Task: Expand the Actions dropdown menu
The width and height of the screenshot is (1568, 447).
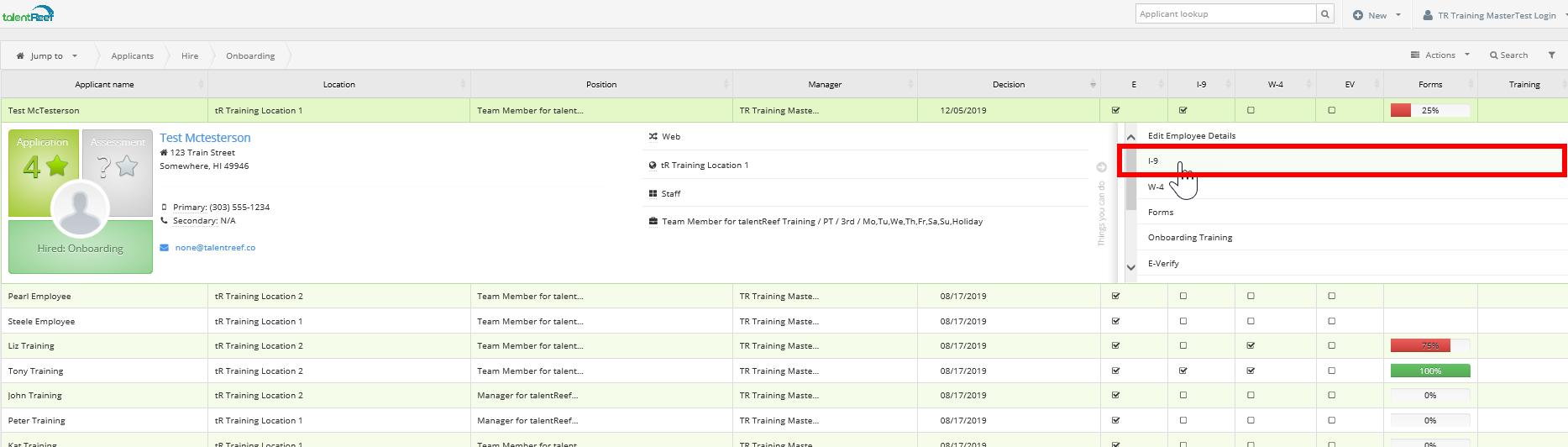Action: tap(1440, 55)
